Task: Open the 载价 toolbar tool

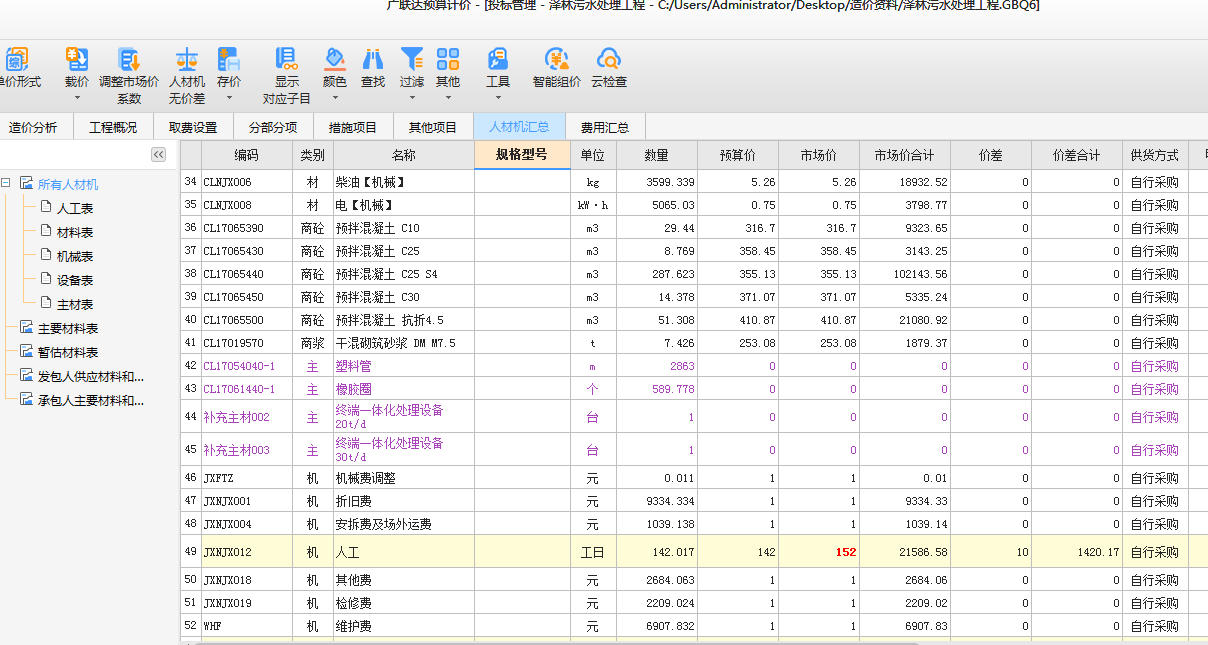Action: coord(77,59)
